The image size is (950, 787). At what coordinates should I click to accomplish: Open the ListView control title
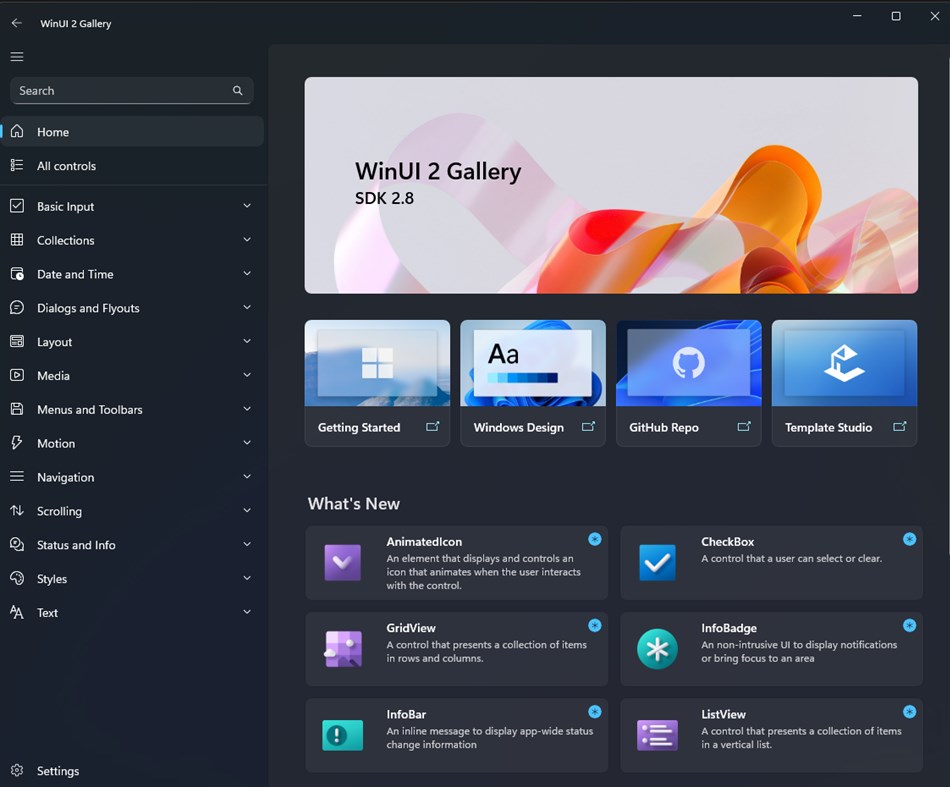[723, 714]
